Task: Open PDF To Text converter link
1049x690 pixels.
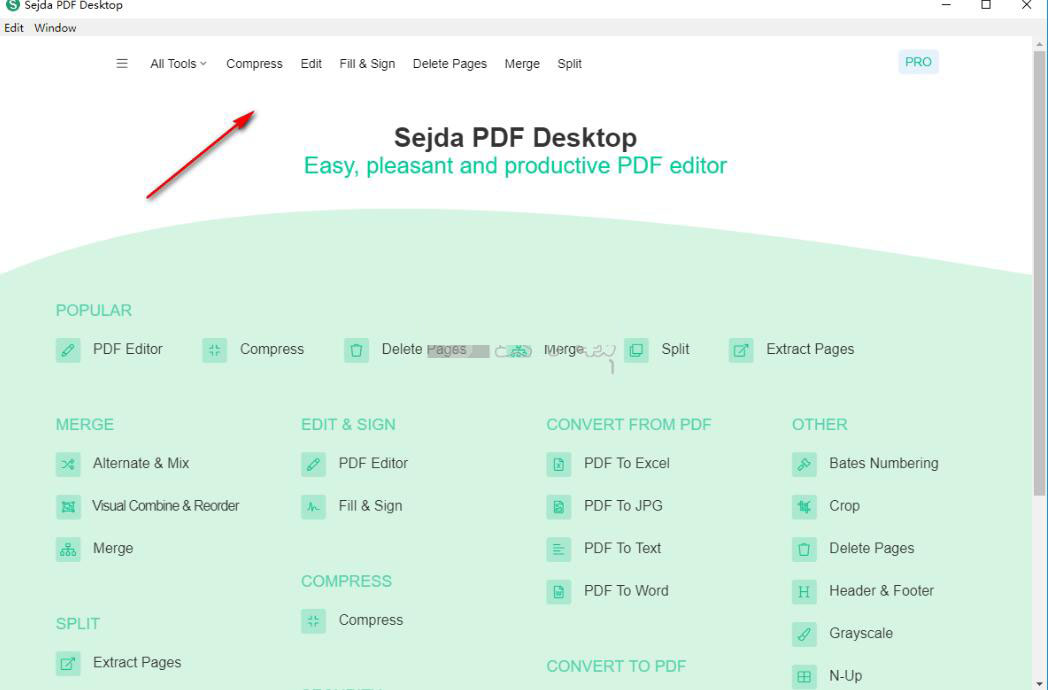Action: pos(623,548)
